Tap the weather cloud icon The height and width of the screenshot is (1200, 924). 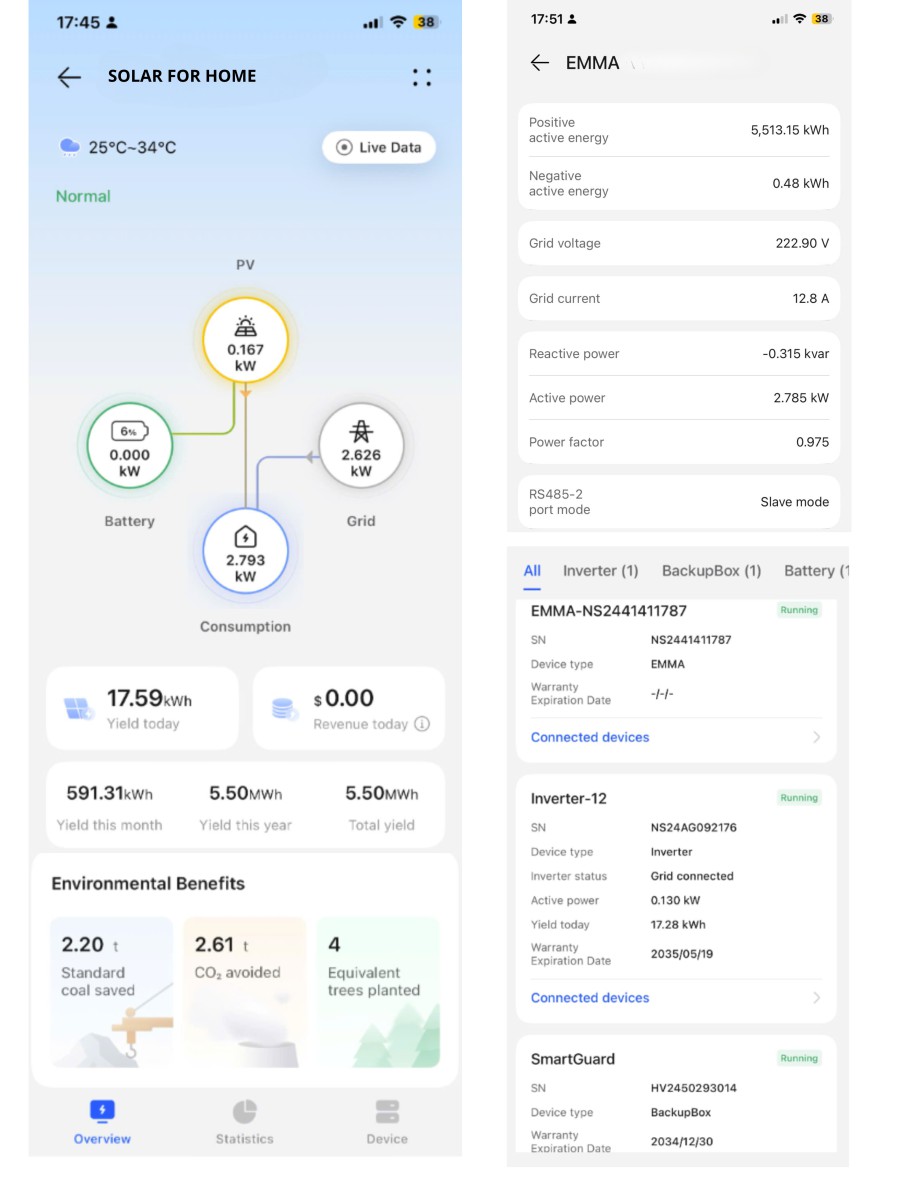[x=69, y=147]
